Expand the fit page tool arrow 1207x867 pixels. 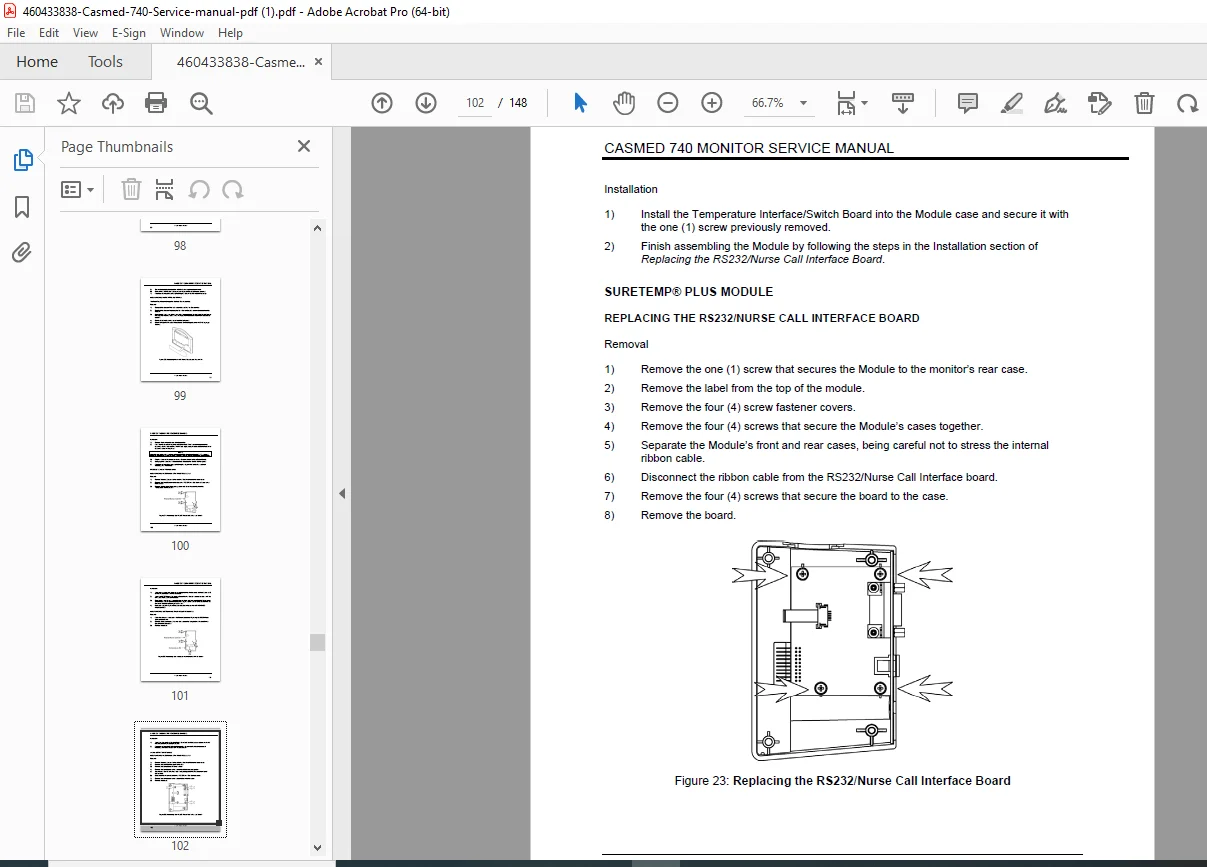point(865,103)
